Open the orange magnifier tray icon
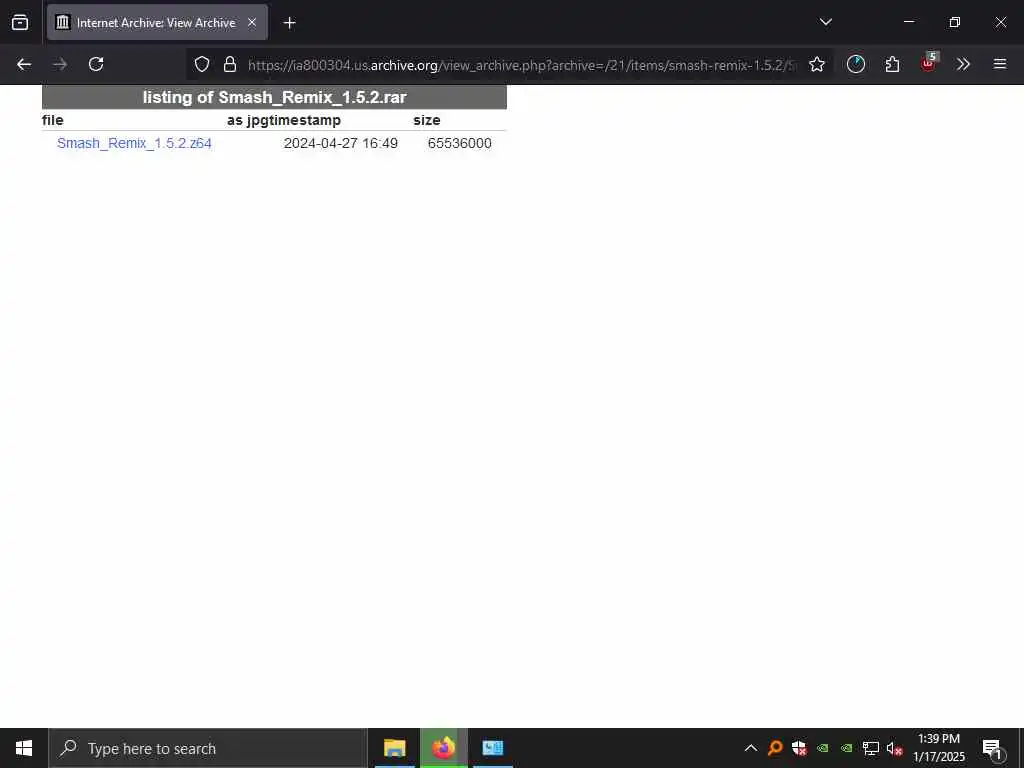This screenshot has height=768, width=1024. (x=775, y=748)
